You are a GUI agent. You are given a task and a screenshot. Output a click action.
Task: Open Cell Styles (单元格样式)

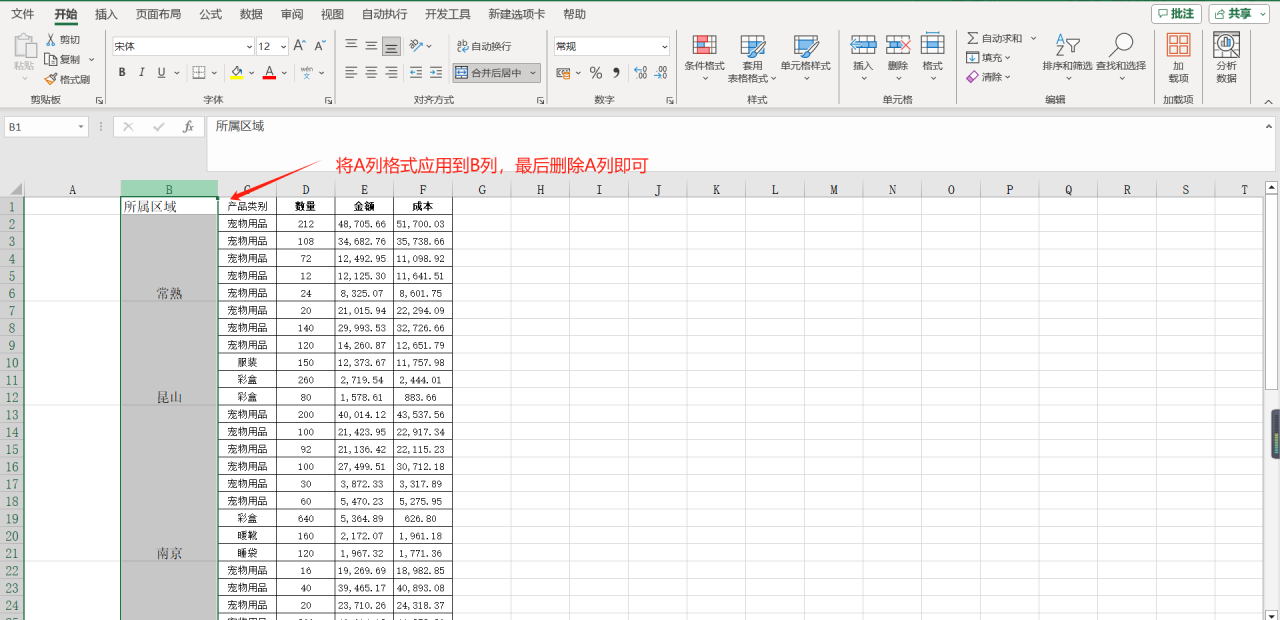click(806, 58)
